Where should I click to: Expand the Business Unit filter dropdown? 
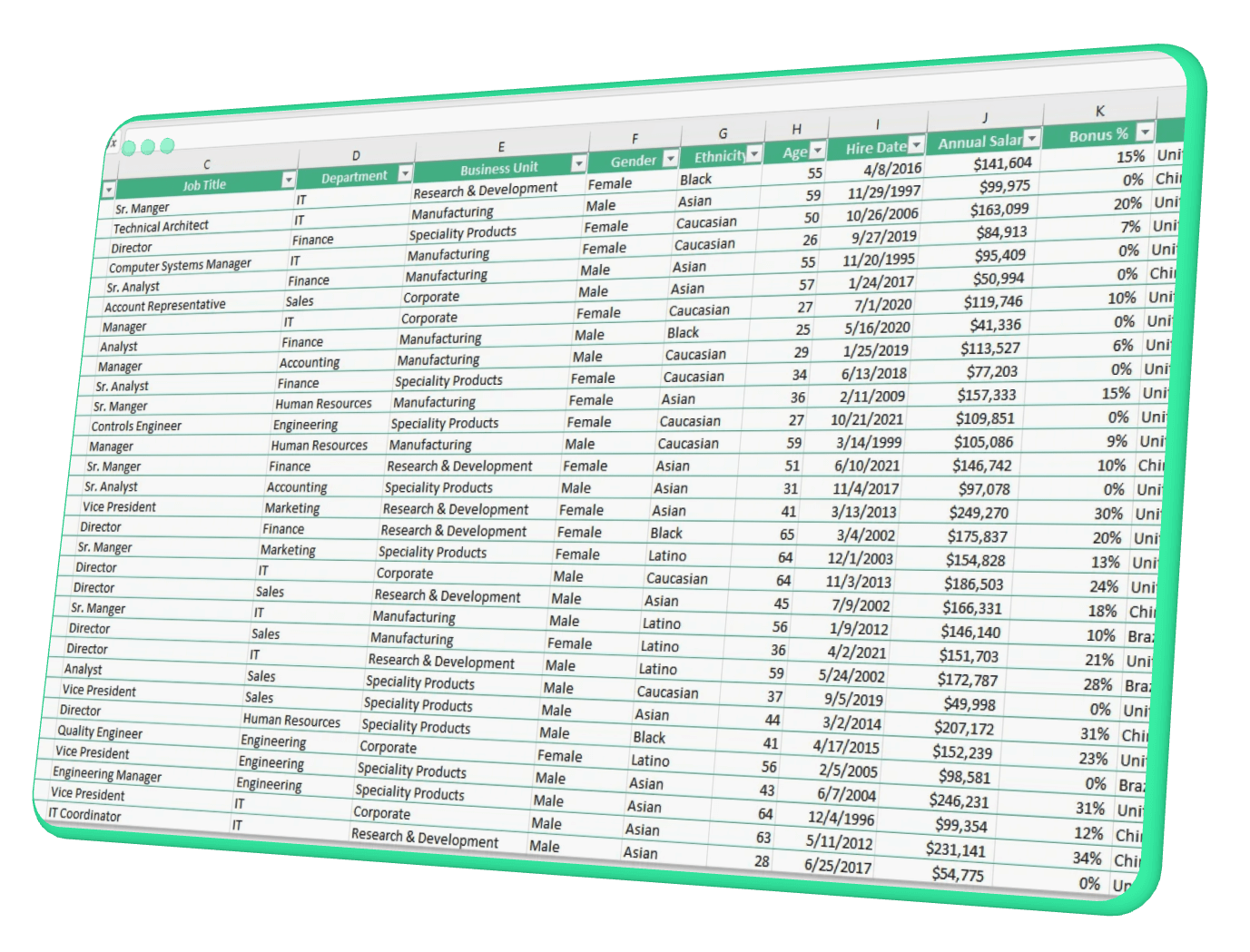click(578, 163)
